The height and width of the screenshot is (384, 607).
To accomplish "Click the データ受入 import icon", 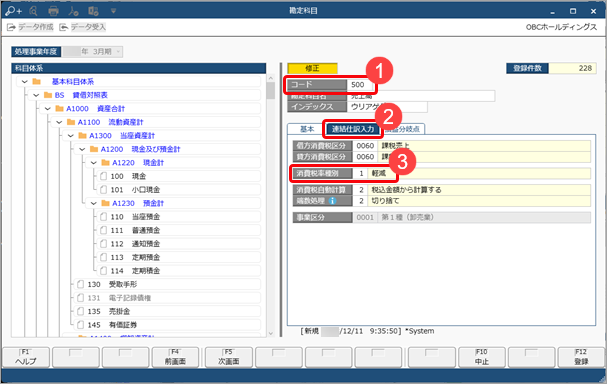I will pyautogui.click(x=63, y=27).
